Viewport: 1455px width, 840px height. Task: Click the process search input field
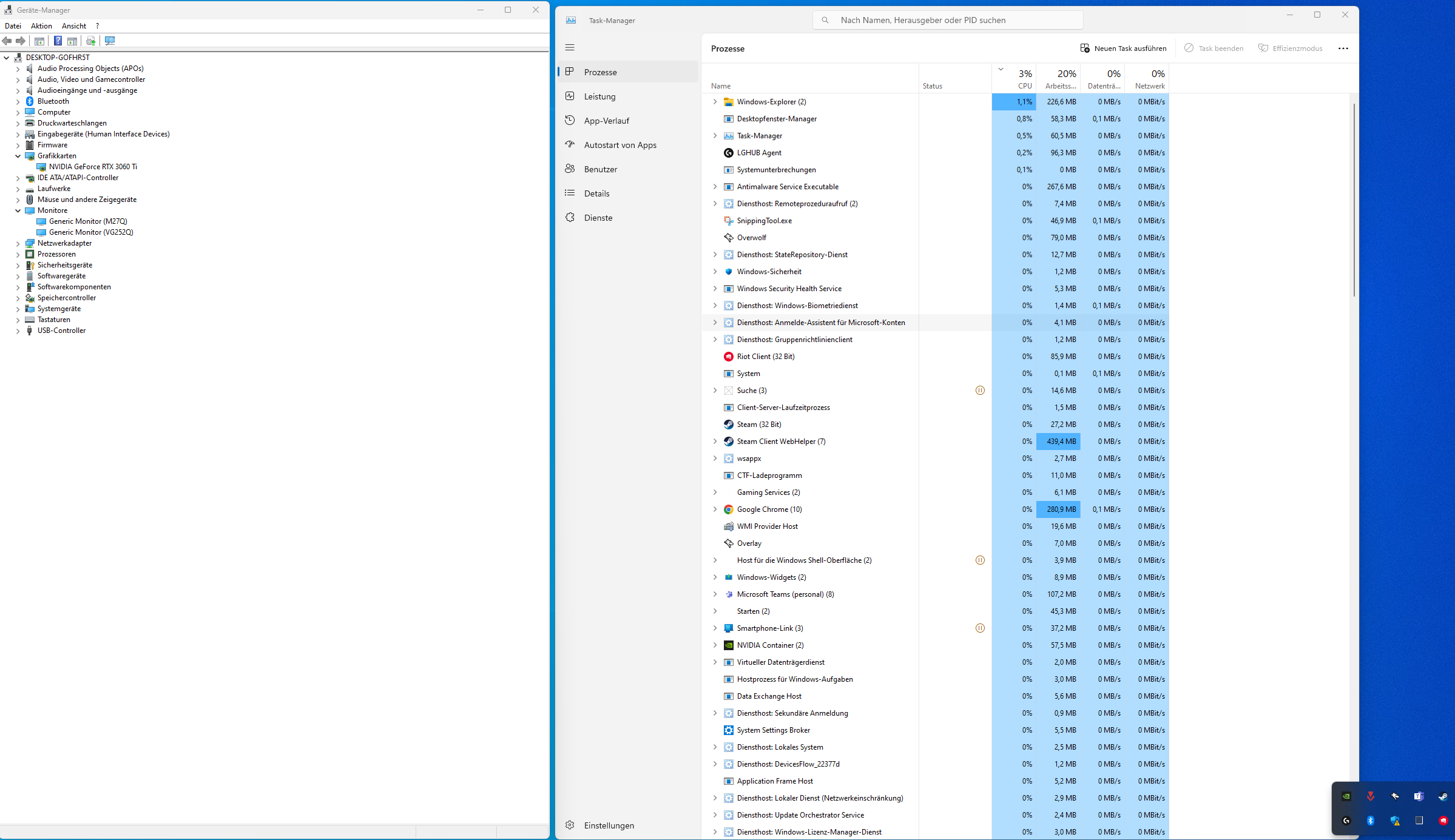[953, 20]
